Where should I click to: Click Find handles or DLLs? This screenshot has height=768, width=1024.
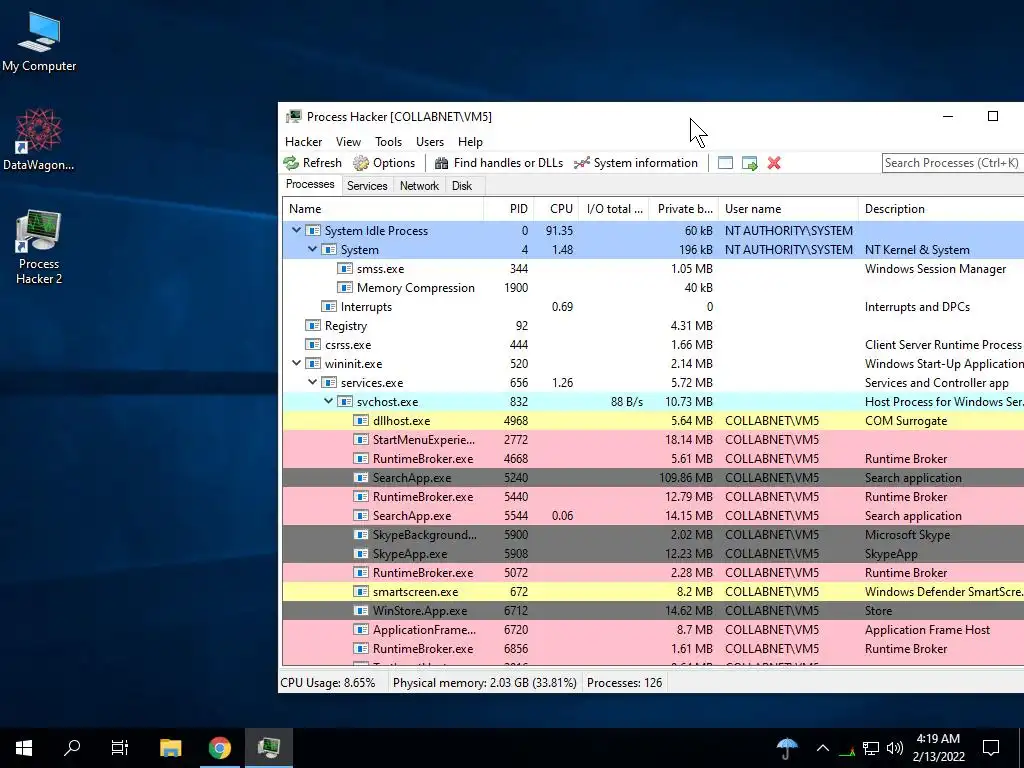click(499, 163)
